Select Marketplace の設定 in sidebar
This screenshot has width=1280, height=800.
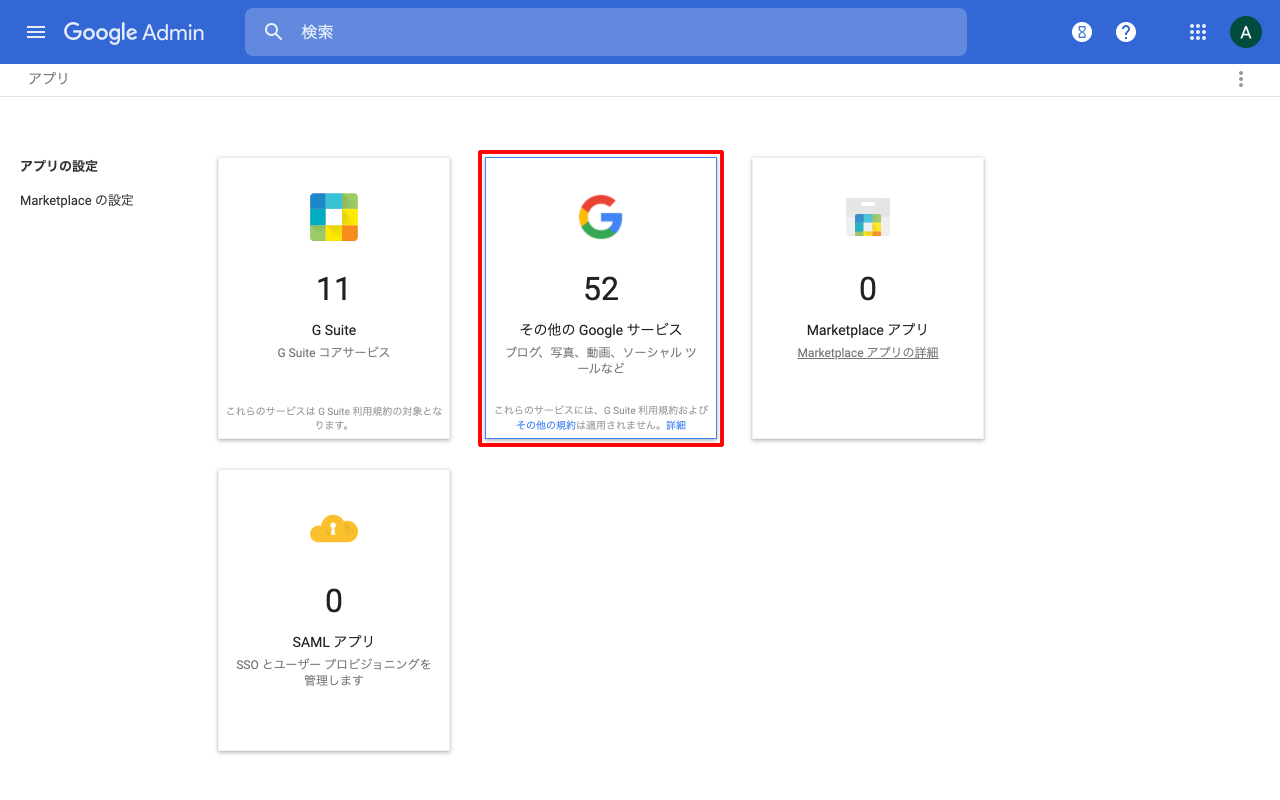pos(77,200)
